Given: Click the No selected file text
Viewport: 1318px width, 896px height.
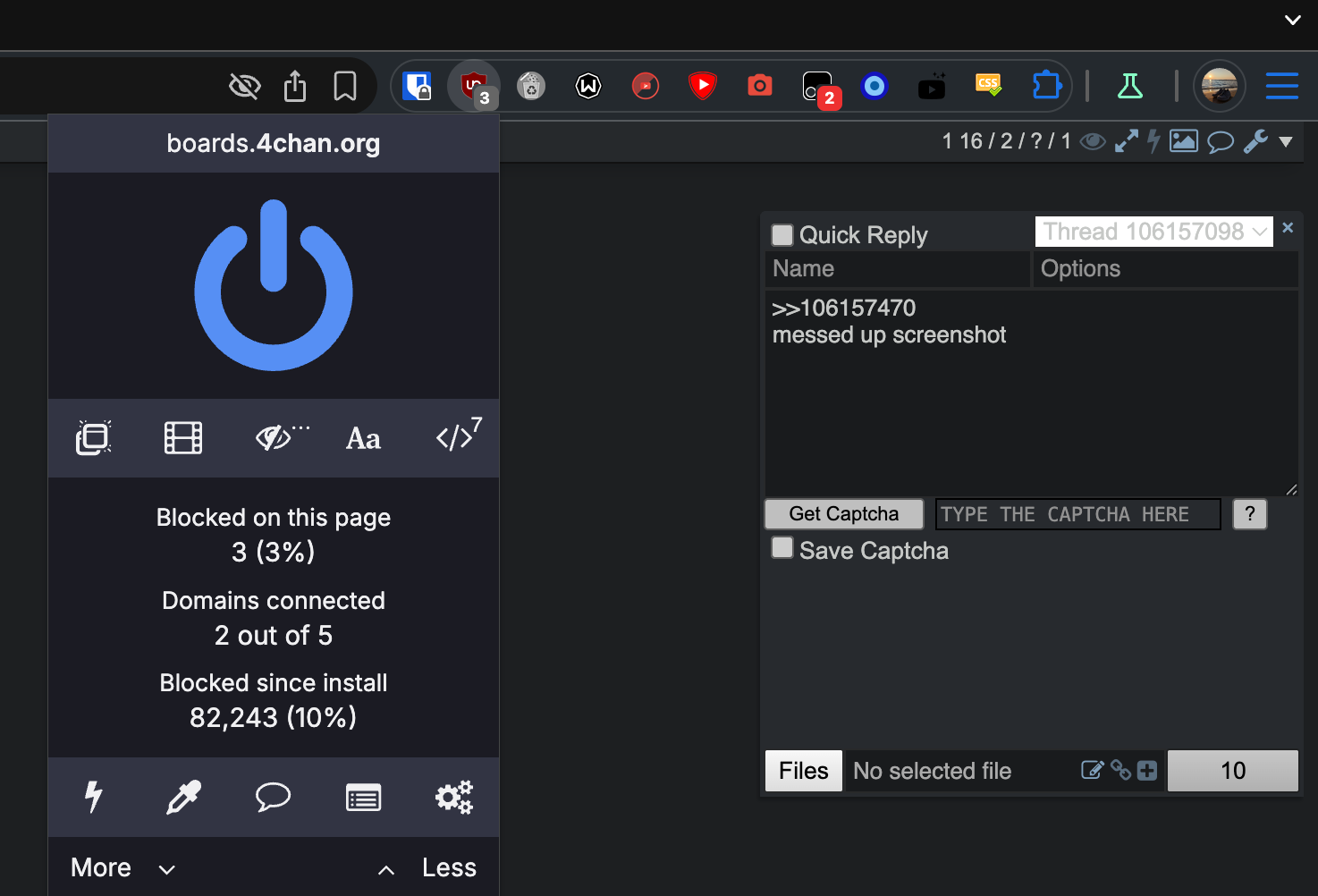Looking at the screenshot, I should [932, 771].
